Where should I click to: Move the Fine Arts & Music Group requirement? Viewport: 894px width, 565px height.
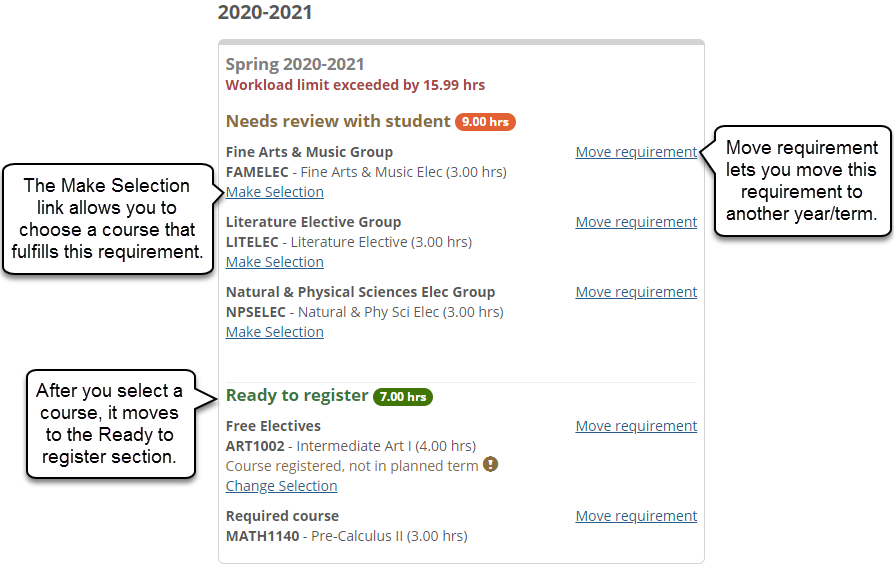[x=636, y=152]
